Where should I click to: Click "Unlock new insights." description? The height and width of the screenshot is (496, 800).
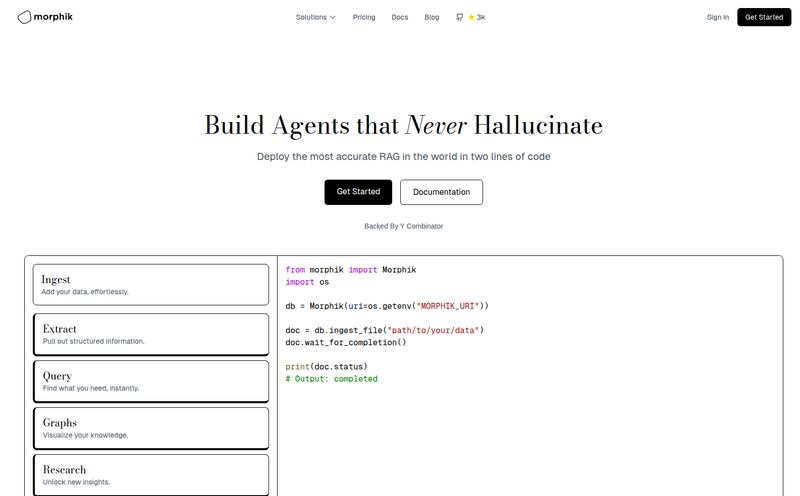pos(77,482)
